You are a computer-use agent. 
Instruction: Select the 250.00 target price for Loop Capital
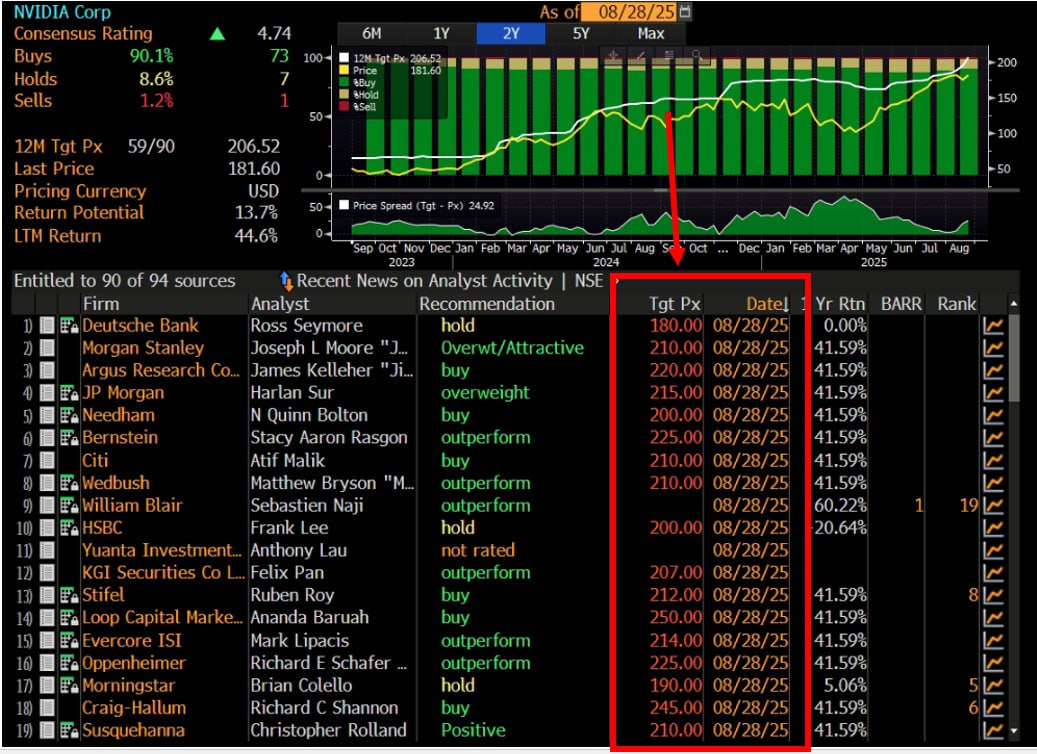coord(676,618)
